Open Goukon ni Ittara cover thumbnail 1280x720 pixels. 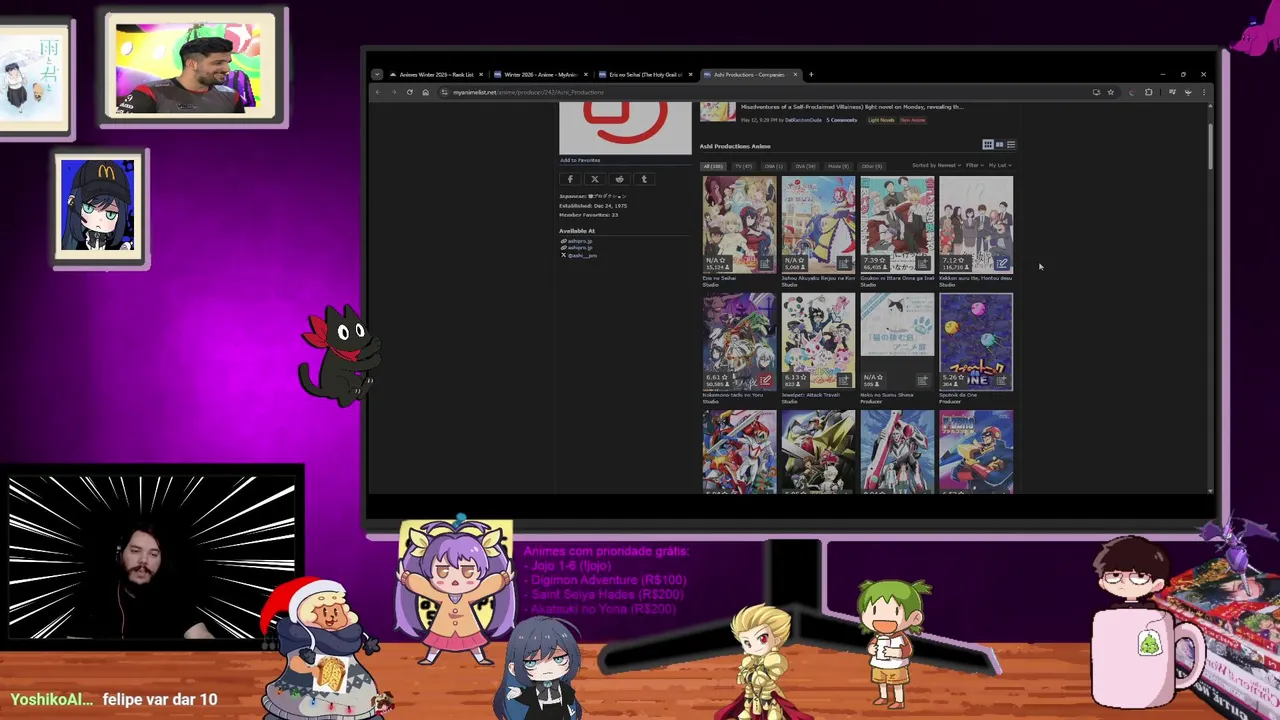coord(897,225)
